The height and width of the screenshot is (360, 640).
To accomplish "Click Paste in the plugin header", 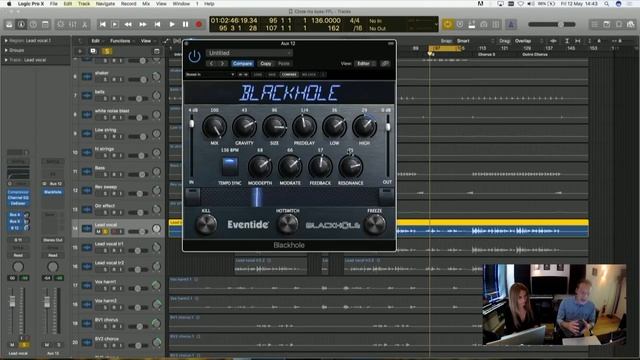I will [284, 64].
